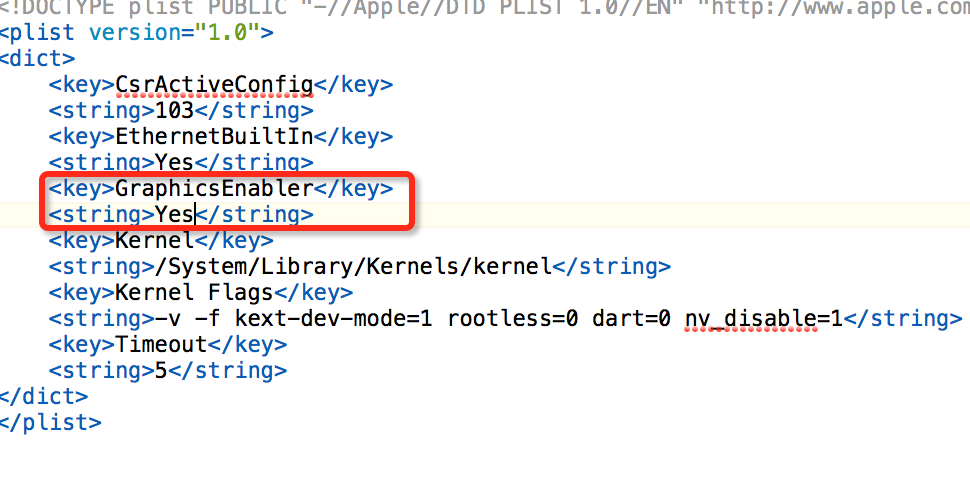Click the /System/Library/Kernels/kernel path string
This screenshot has height=492, width=970.
353,267
